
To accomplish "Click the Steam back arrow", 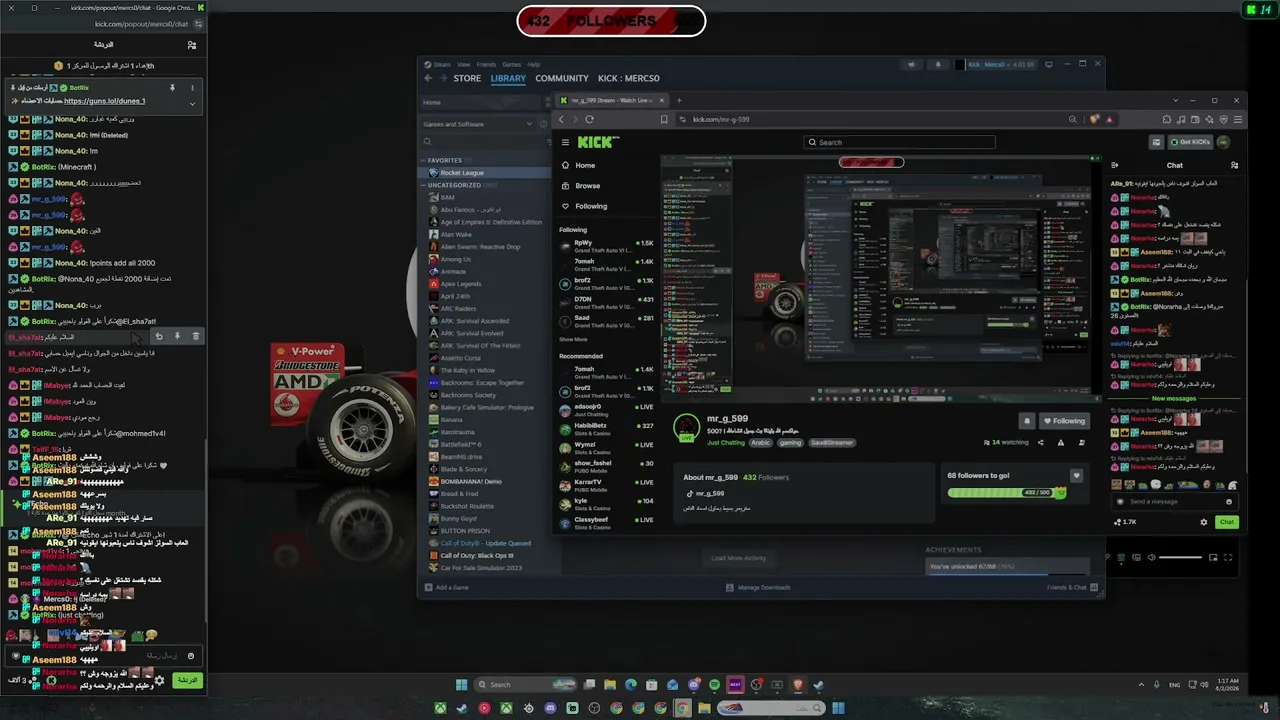I will point(428,78).
